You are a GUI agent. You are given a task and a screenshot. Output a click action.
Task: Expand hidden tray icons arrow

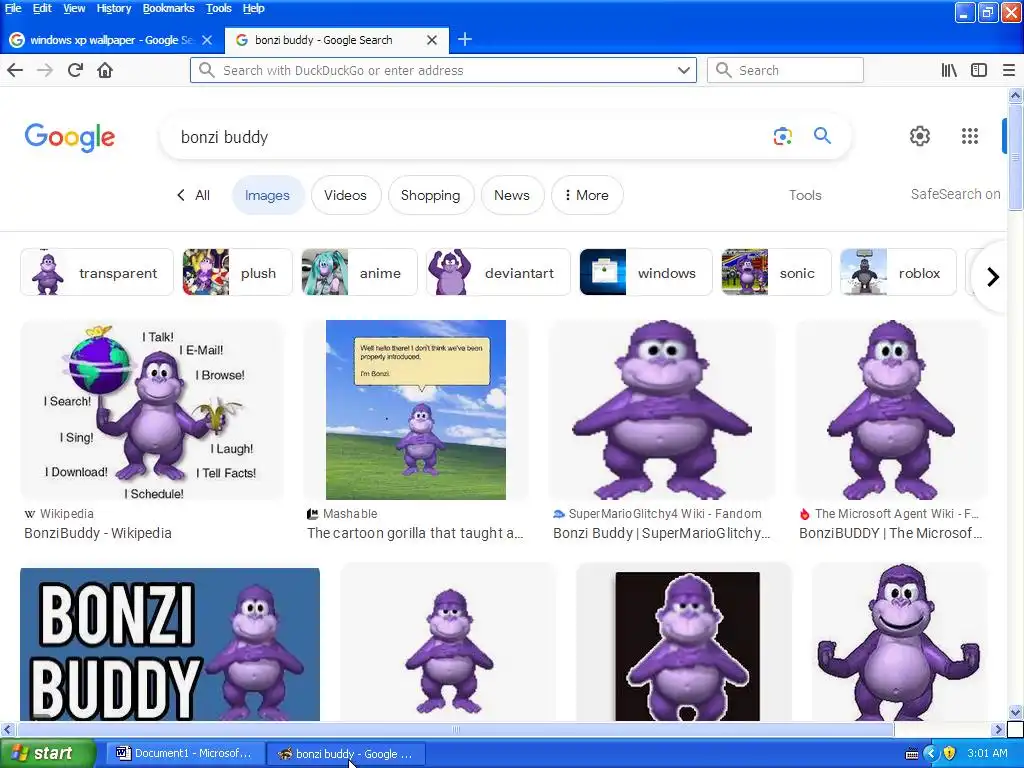(931, 754)
